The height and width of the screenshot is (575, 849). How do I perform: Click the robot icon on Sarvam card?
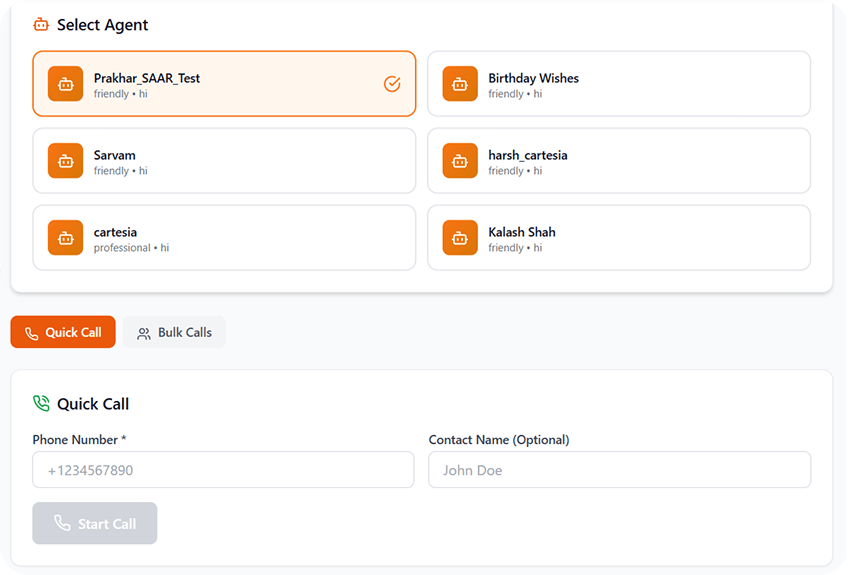click(x=66, y=161)
